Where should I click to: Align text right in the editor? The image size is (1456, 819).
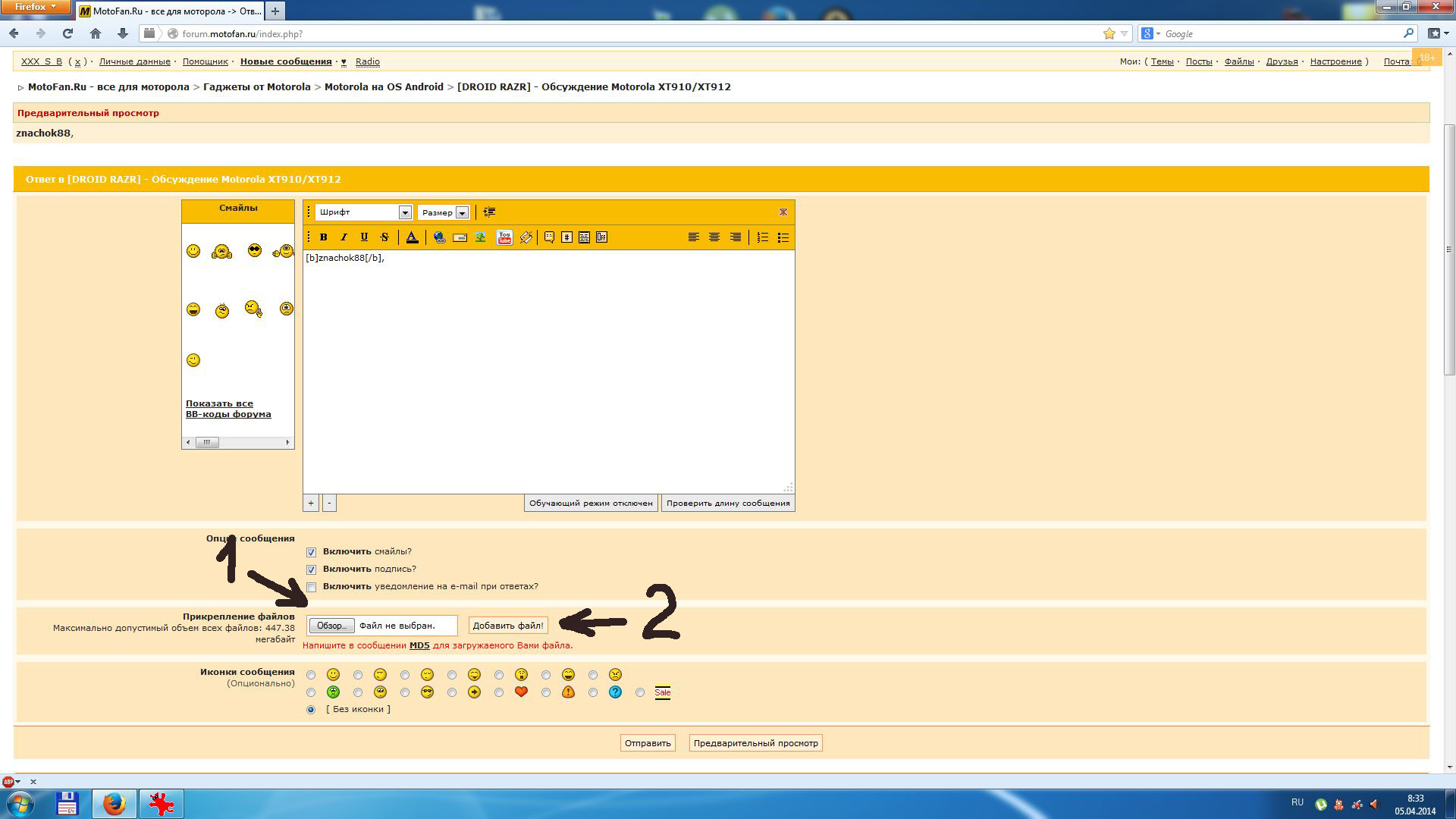[736, 237]
